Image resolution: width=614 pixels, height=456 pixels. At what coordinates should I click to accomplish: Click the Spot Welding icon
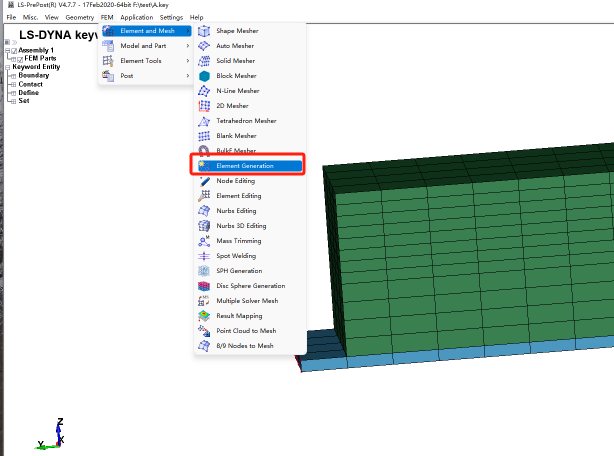pos(204,256)
